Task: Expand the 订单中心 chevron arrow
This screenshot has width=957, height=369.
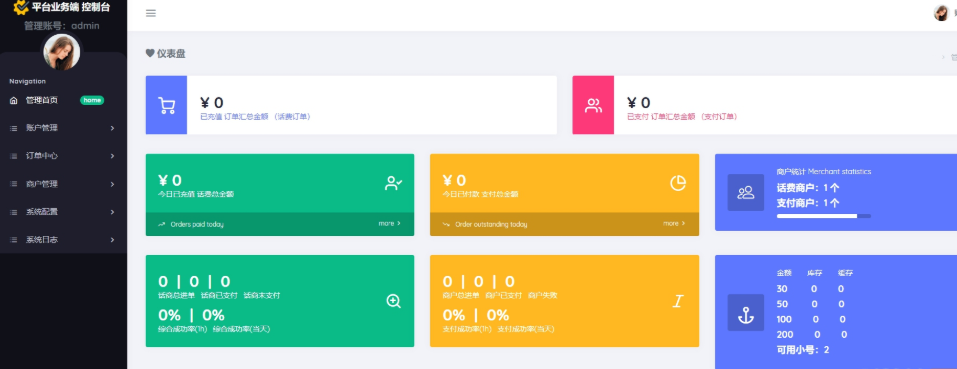Action: point(112,156)
